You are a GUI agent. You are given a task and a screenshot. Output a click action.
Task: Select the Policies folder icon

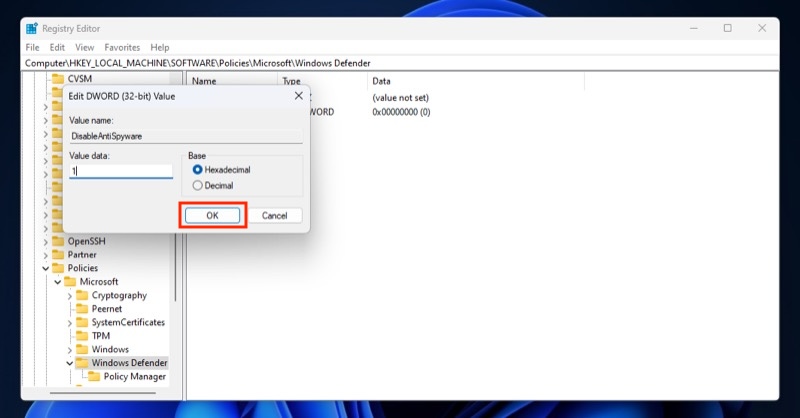point(58,268)
